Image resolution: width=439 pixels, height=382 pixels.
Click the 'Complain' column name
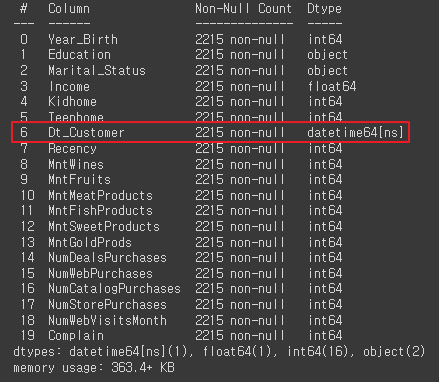(76, 336)
